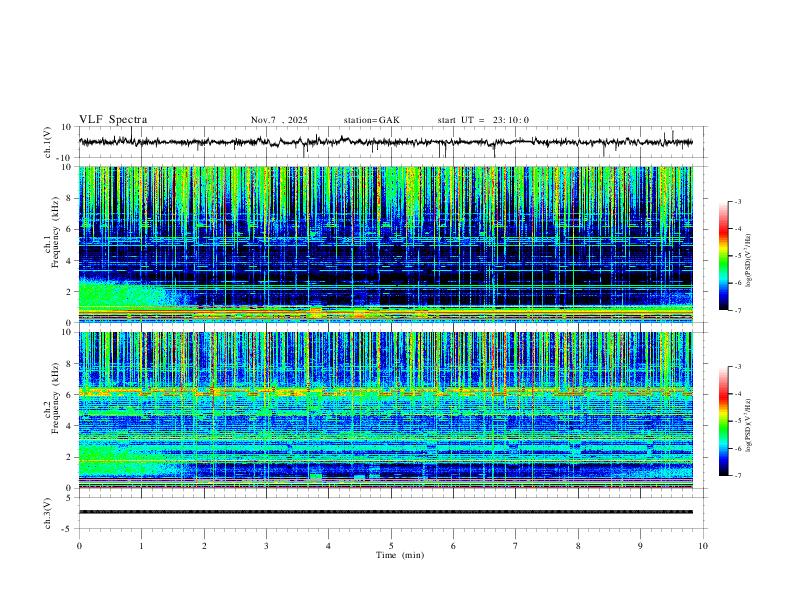The height and width of the screenshot is (612, 792).
Task: Click the ch.1 colorbar 'log(PSD)(V²/Hz)' label
Action: [749, 261]
